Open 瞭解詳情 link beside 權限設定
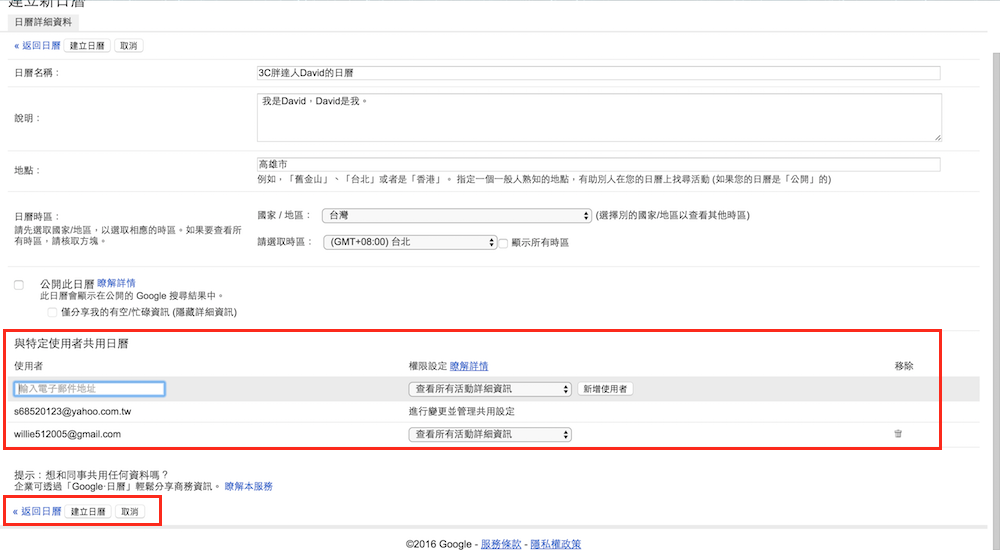This screenshot has width=1000, height=550. coord(469,366)
